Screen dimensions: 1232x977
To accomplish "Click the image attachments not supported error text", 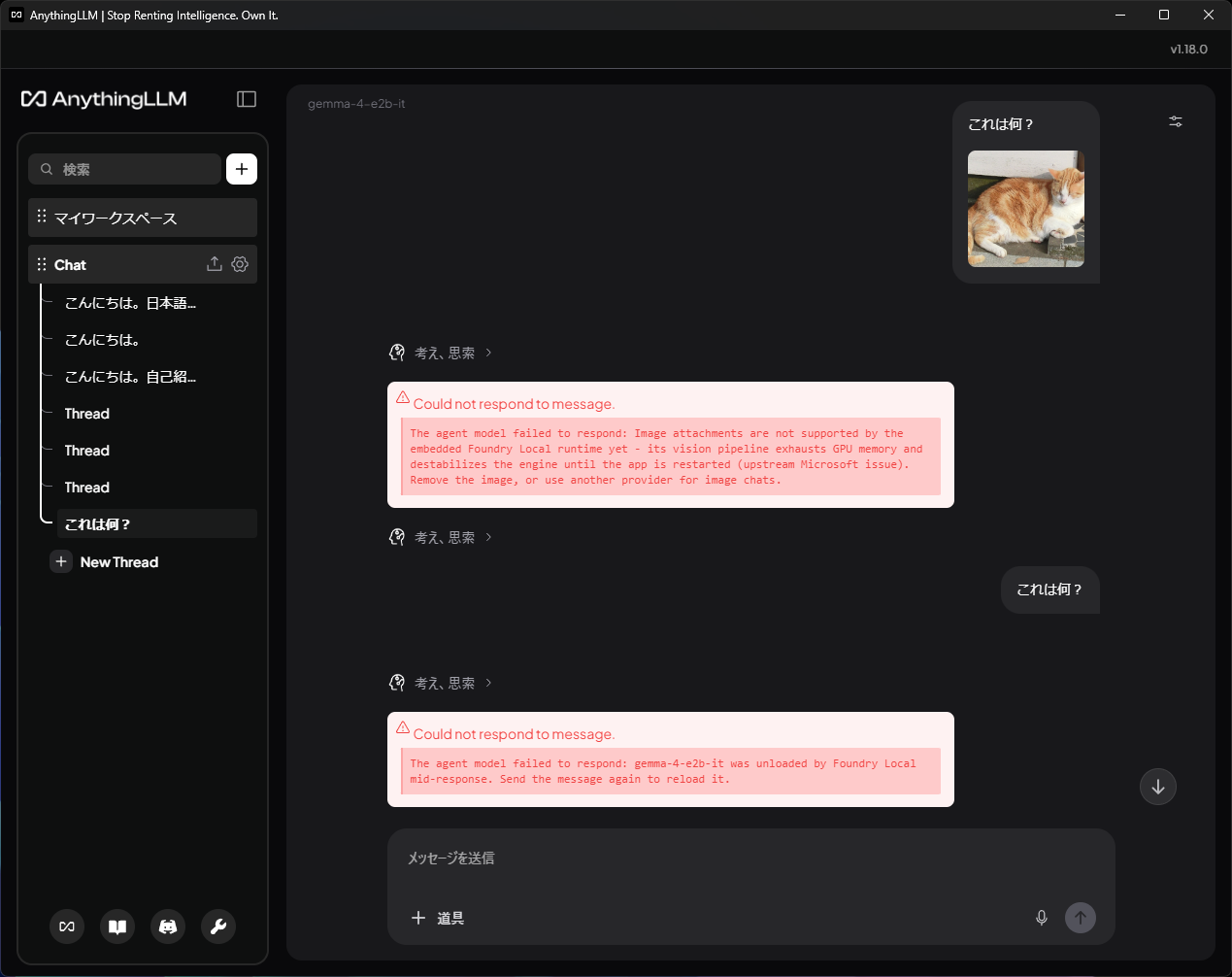I will [671, 456].
